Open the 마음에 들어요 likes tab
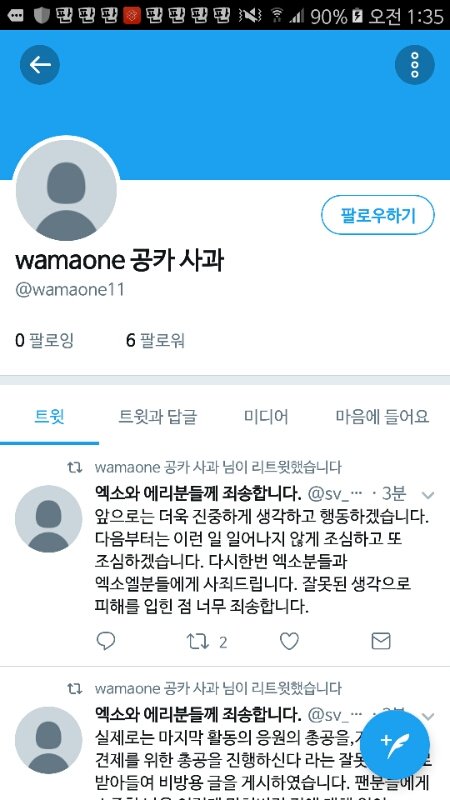The width and height of the screenshot is (450, 800). [x=382, y=417]
